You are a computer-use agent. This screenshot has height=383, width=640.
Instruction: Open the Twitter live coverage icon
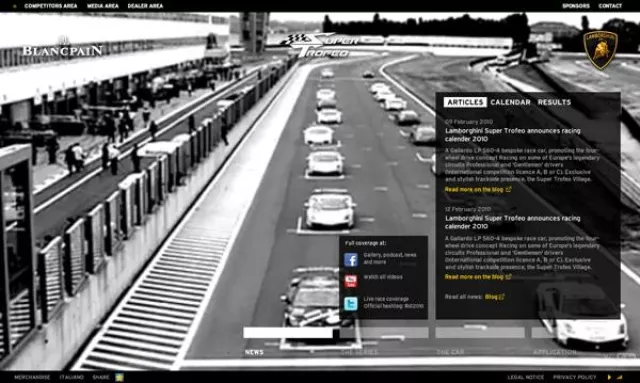point(351,303)
